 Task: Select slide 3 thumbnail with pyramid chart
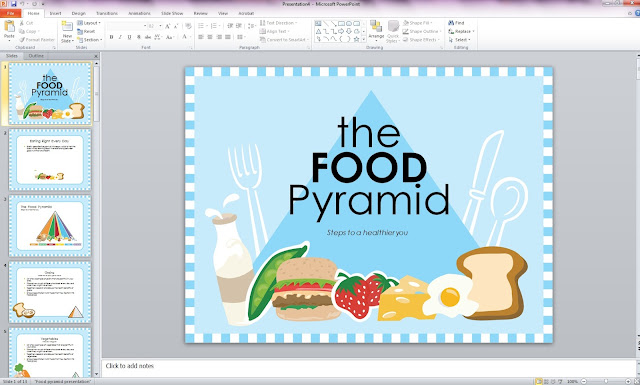(x=50, y=226)
